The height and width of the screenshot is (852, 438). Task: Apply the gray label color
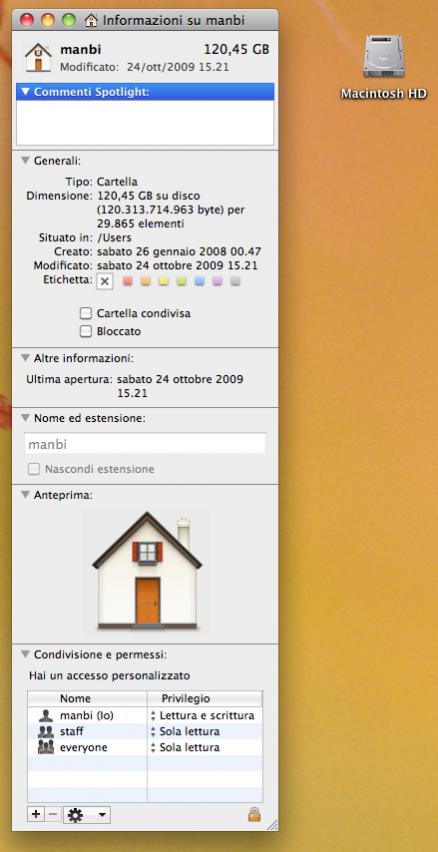pyautogui.click(x=235, y=281)
